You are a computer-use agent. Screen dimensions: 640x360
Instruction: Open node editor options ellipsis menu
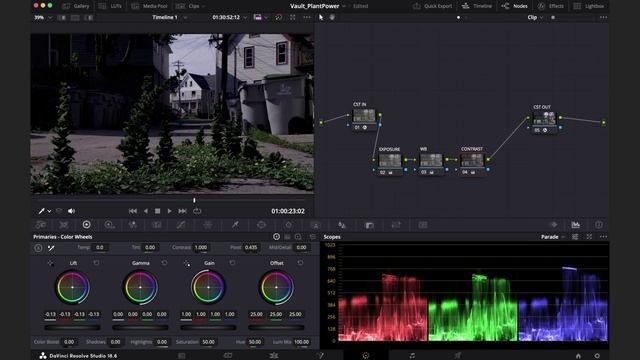click(x=603, y=18)
